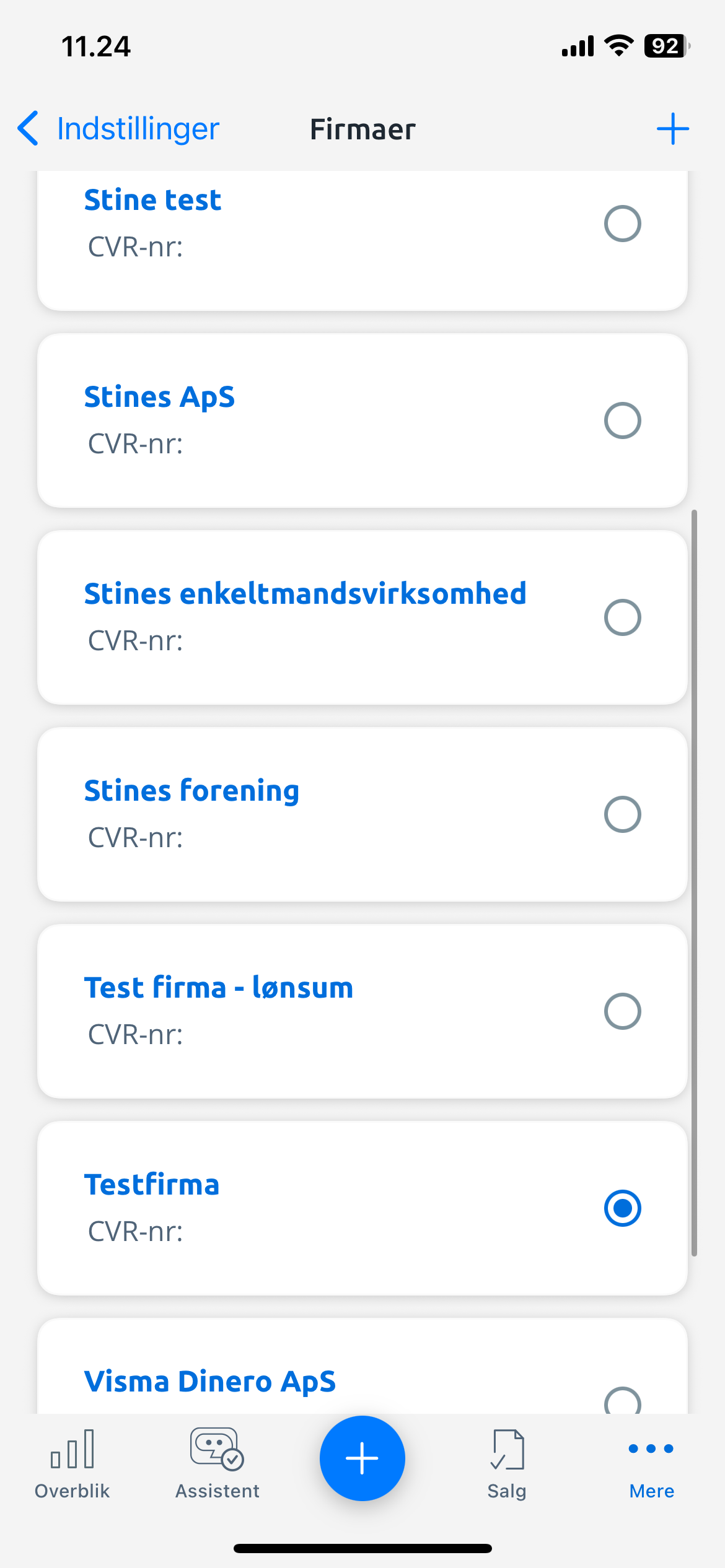Tap the plus icon to add a company

click(672, 129)
